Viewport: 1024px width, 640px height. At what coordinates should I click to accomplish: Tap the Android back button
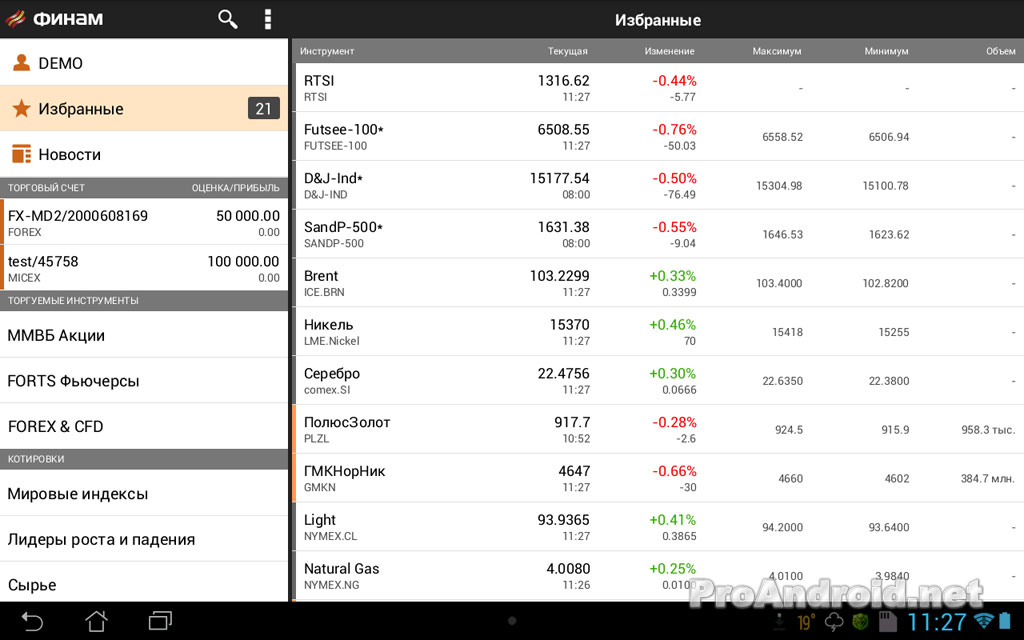point(31,621)
